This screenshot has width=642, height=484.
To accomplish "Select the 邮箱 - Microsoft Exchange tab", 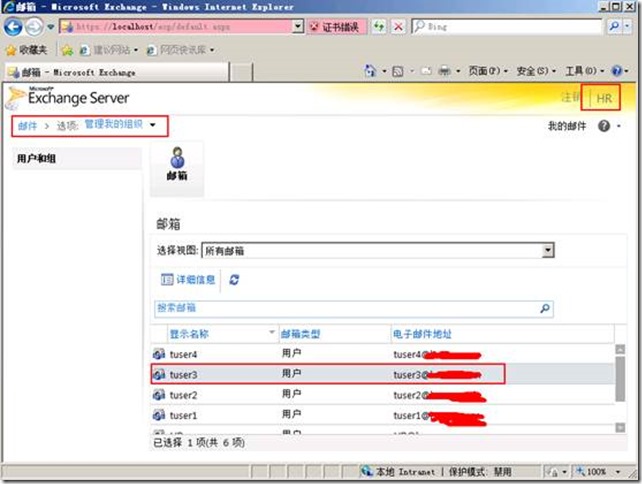I will click(117, 72).
